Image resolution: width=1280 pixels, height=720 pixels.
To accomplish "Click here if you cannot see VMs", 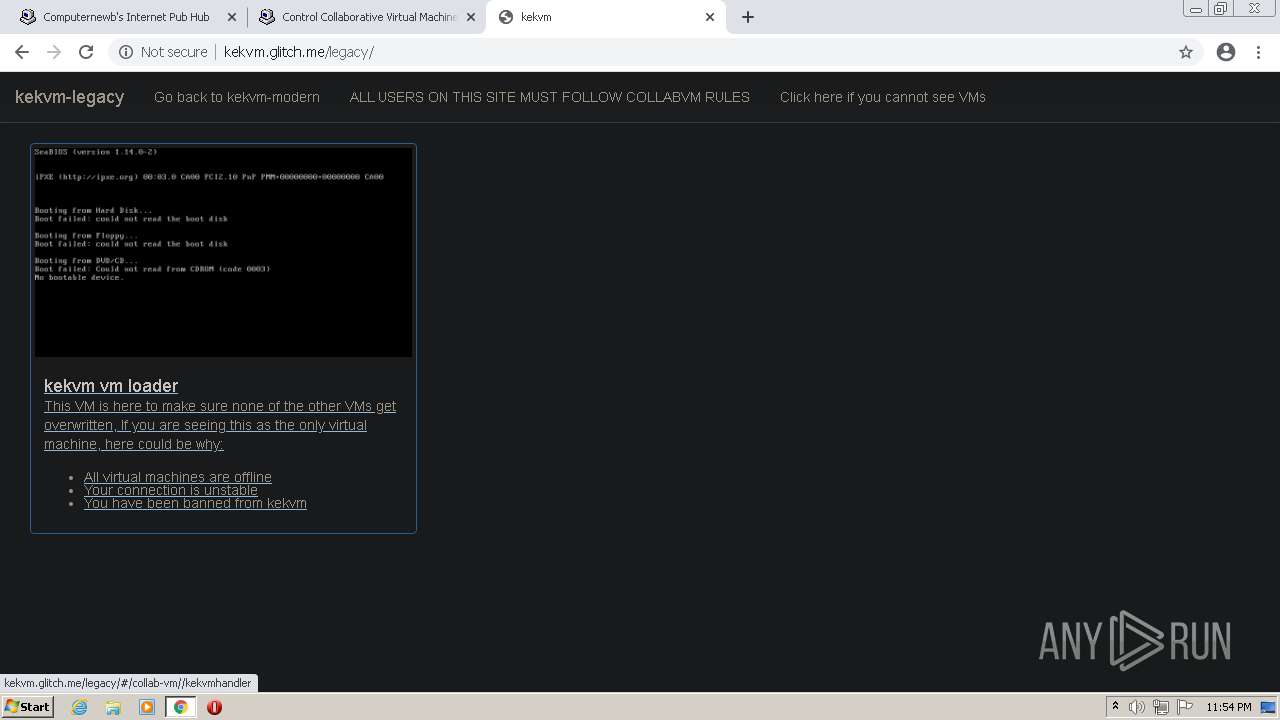I will pos(883,97).
